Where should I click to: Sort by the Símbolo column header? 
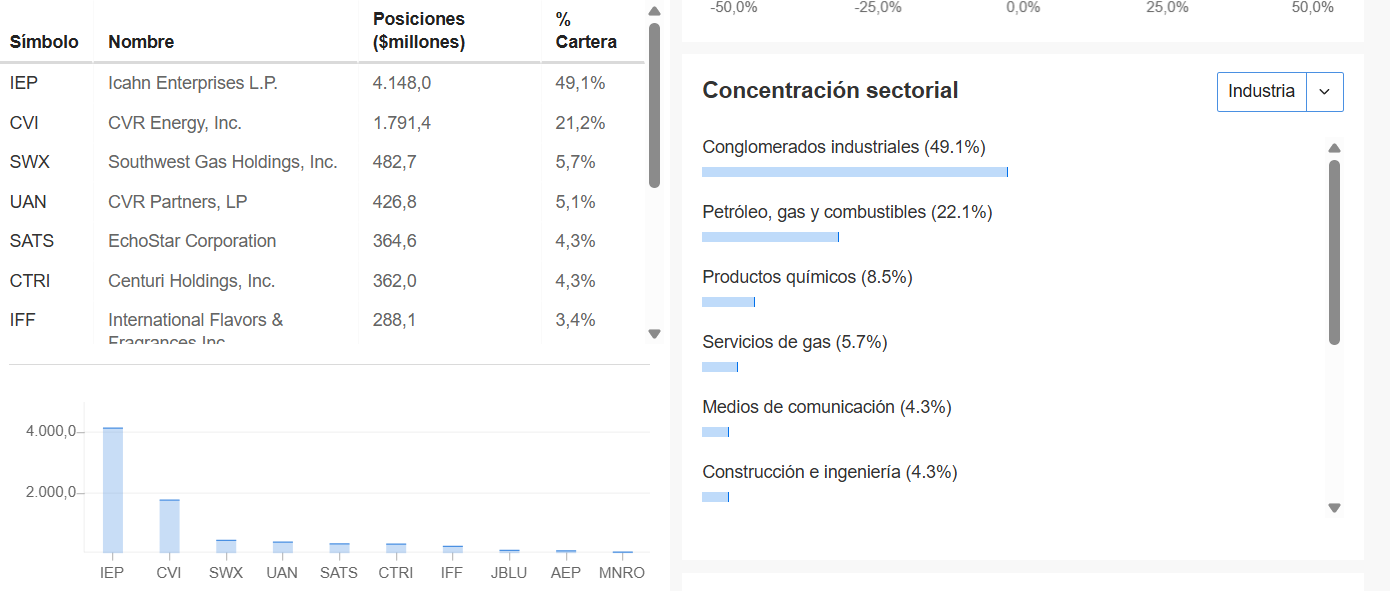click(x=44, y=42)
